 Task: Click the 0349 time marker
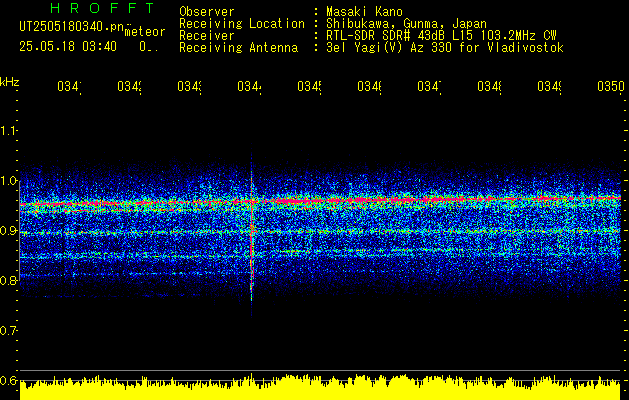550,86
